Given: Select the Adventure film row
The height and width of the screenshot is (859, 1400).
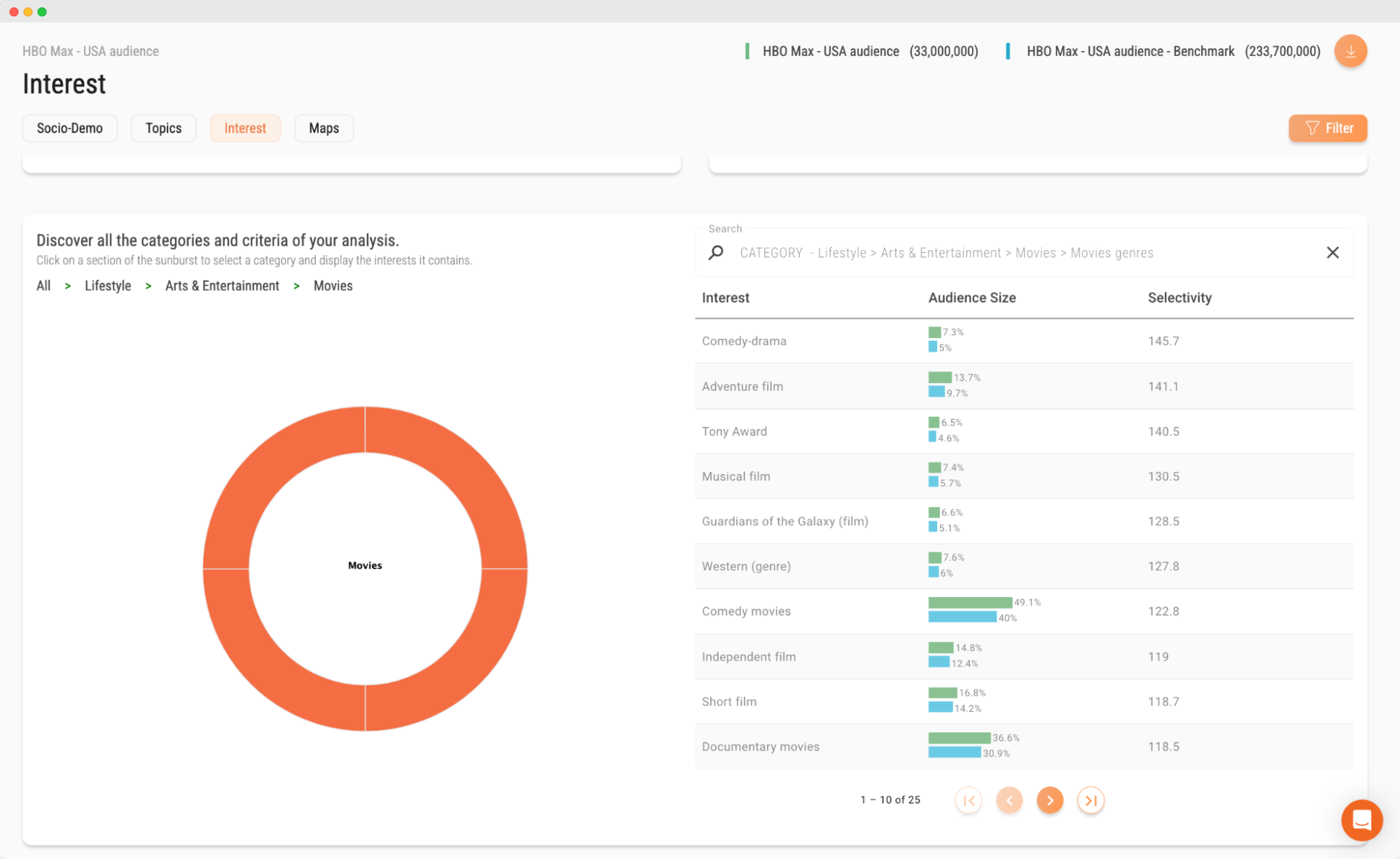Looking at the screenshot, I should [x=1024, y=386].
